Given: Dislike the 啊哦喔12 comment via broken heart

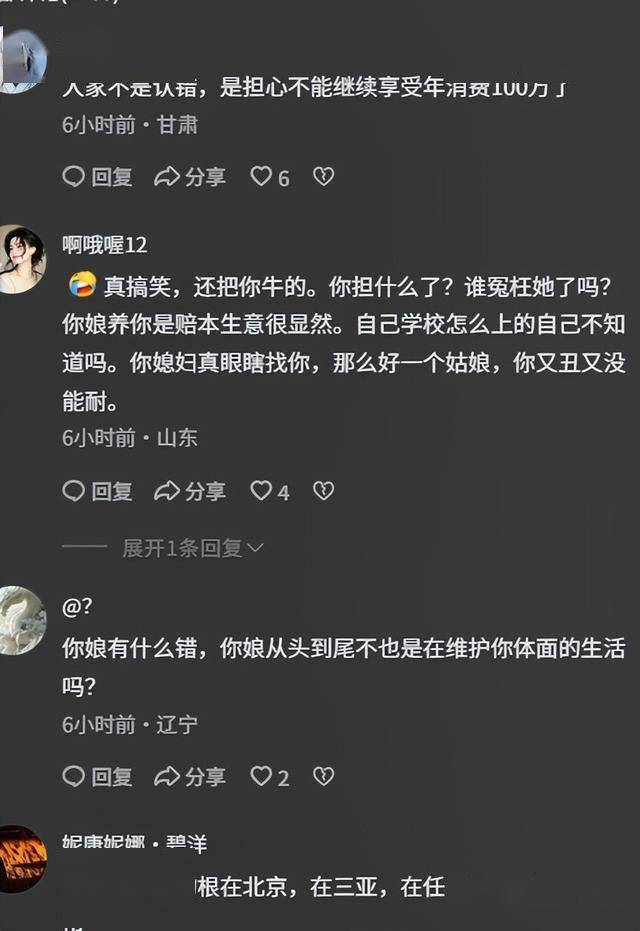Looking at the screenshot, I should pos(324,490).
